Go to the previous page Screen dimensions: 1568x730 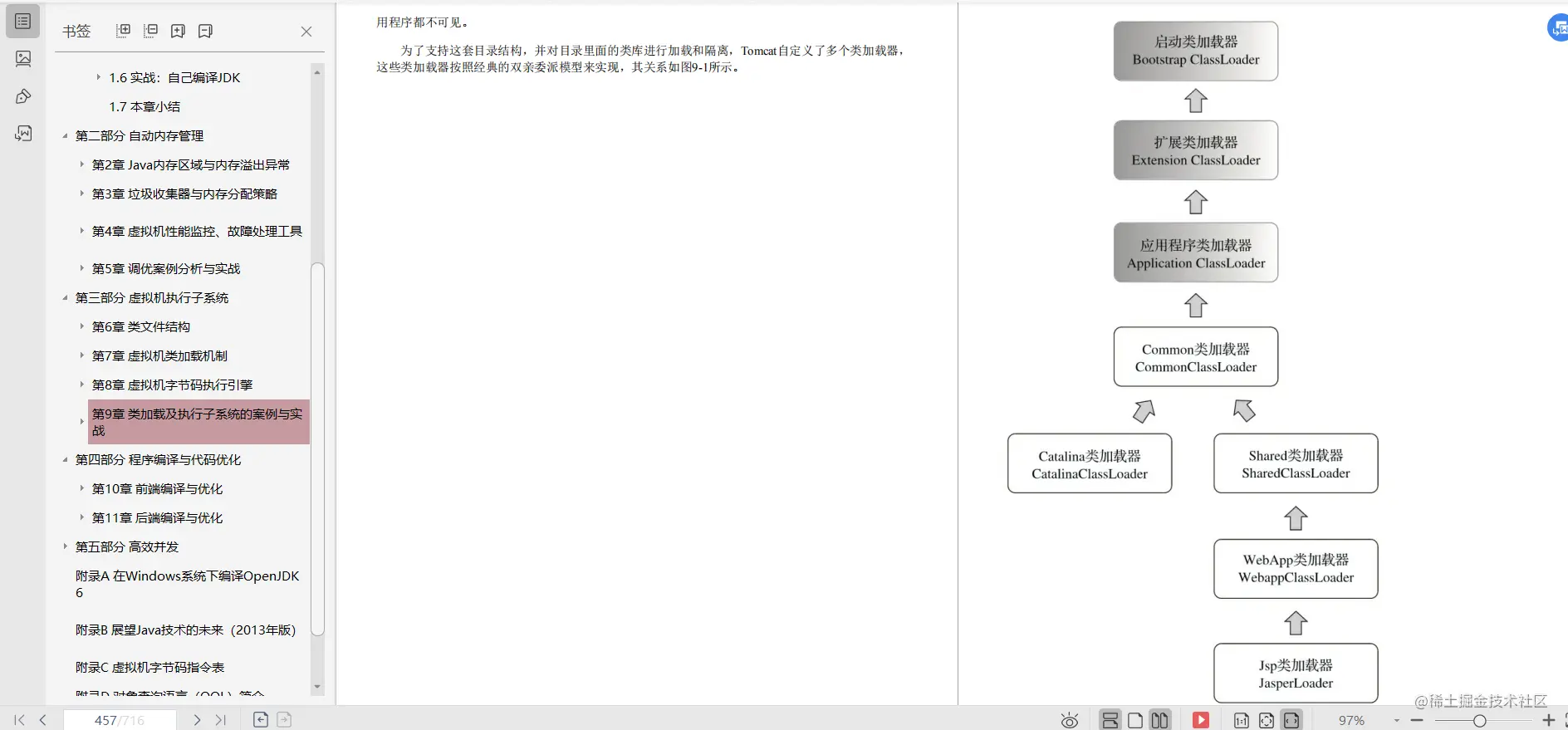[x=43, y=720]
